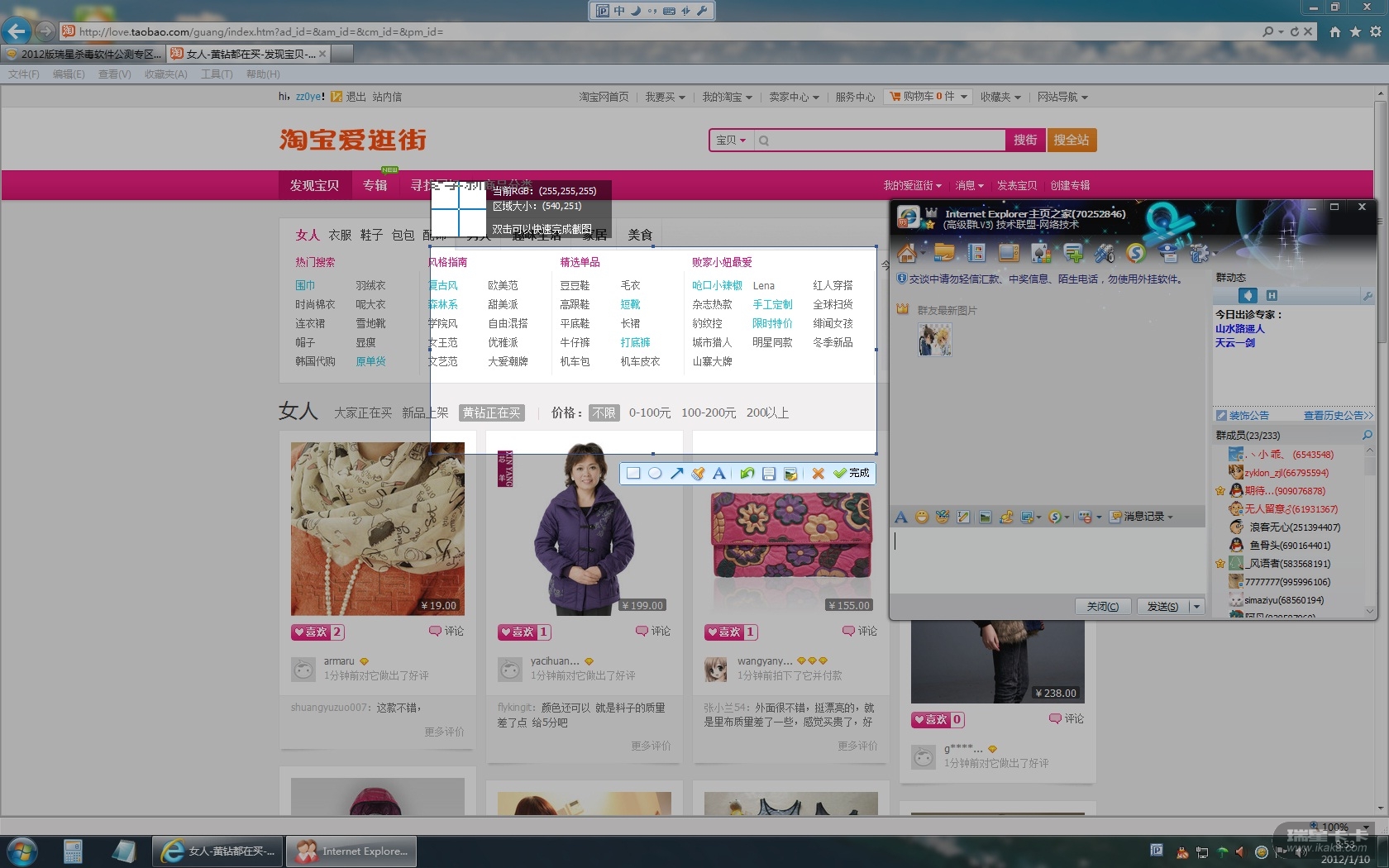Cancel the screenshot with the orange X
The image size is (1389, 868).
[818, 473]
